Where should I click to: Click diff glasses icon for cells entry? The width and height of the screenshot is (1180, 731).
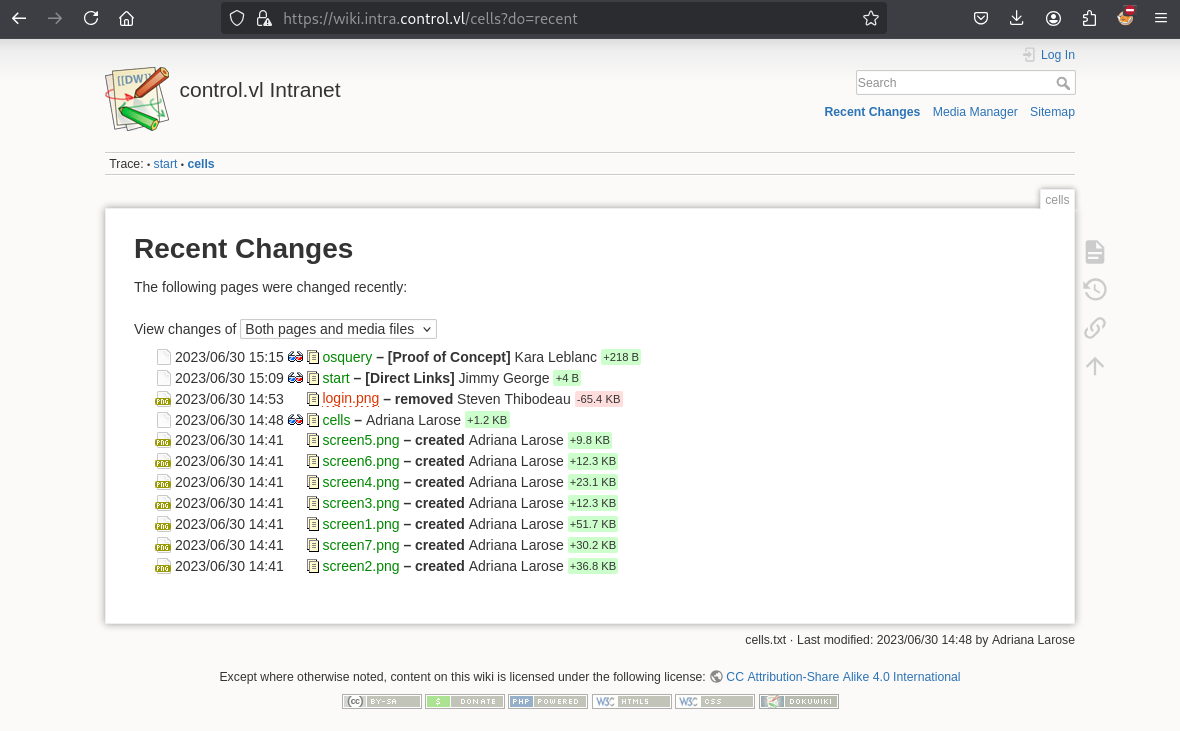(295, 420)
